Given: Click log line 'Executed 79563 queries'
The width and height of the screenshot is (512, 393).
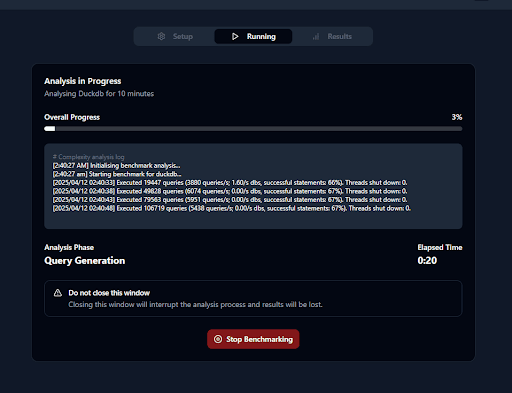Looking at the screenshot, I should pos(230,200).
